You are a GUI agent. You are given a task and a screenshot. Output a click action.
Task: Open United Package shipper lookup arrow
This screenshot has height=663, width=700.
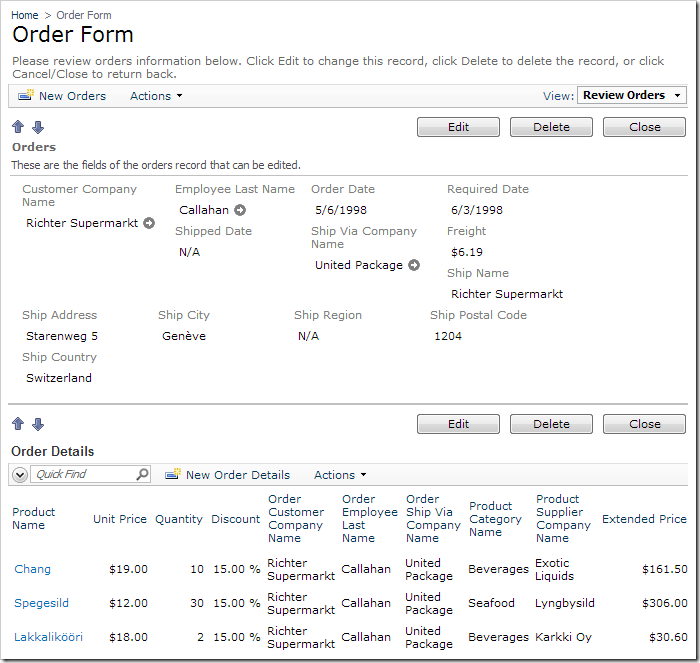coord(414,265)
